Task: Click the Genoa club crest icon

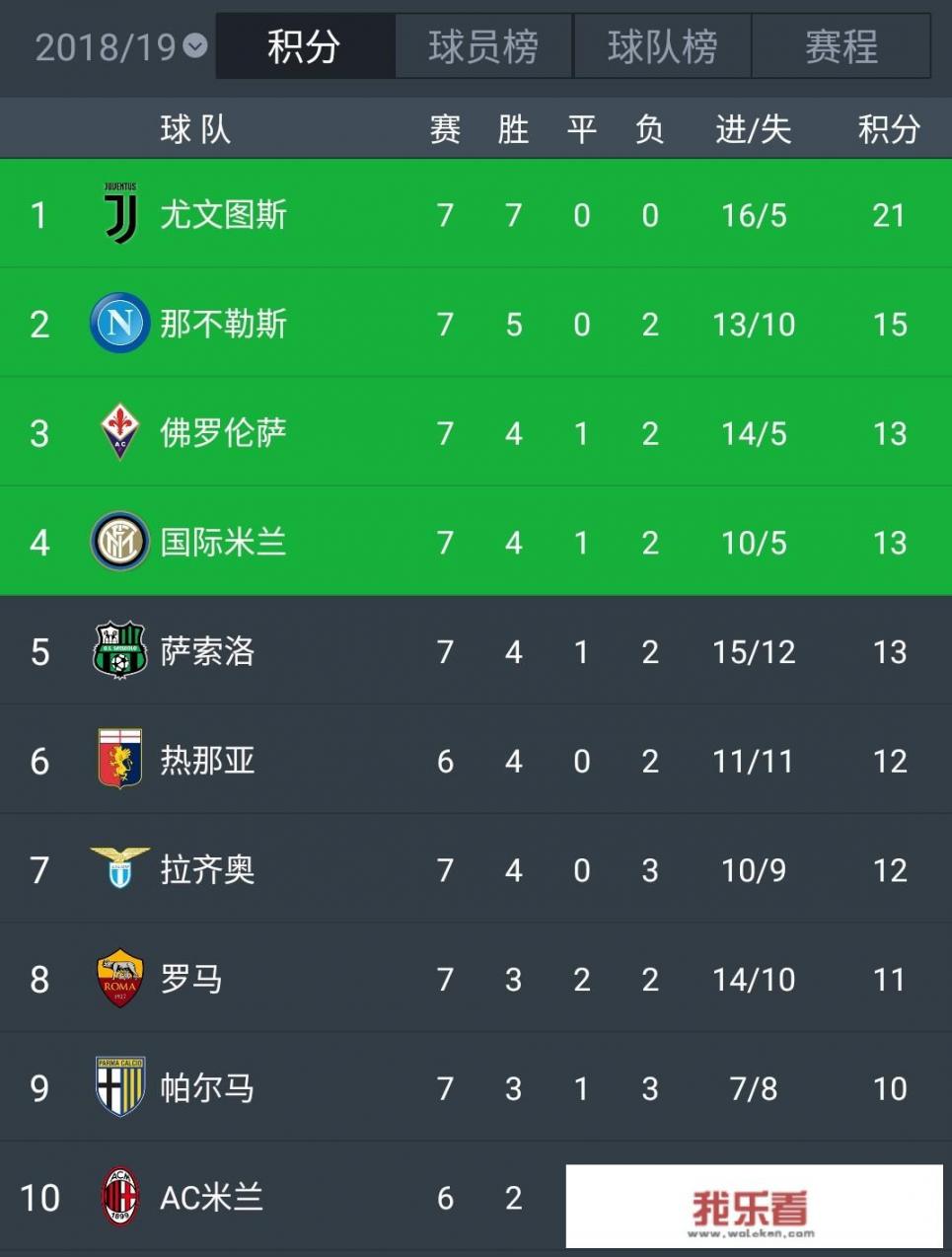Action: tap(120, 759)
